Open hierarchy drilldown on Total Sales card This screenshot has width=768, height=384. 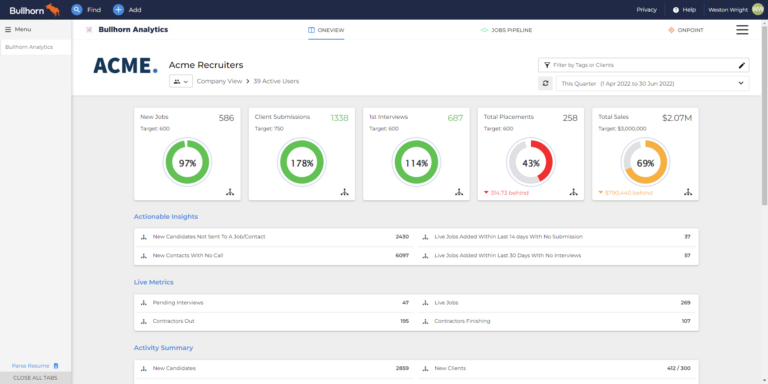point(688,192)
